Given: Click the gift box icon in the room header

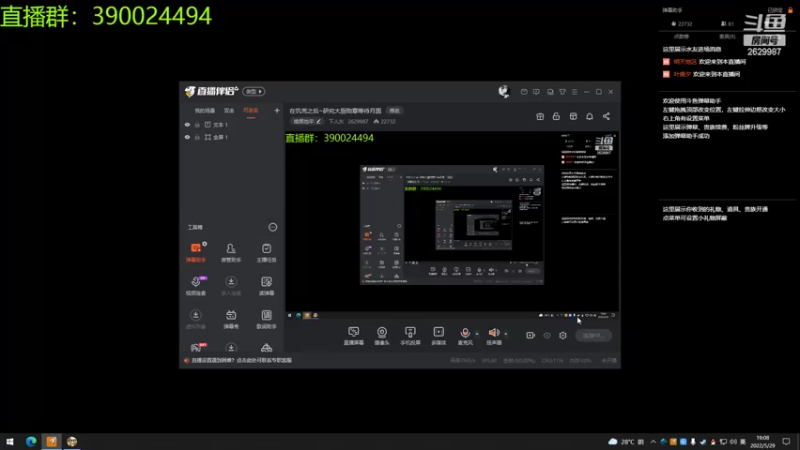Looking at the screenshot, I should (540, 116).
